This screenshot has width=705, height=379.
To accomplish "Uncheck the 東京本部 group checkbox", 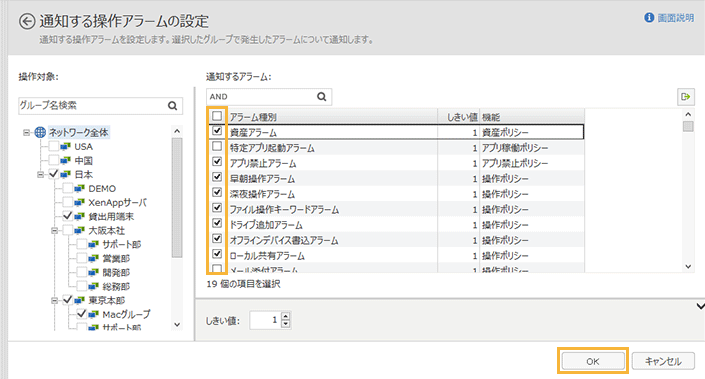I will click(x=67, y=300).
